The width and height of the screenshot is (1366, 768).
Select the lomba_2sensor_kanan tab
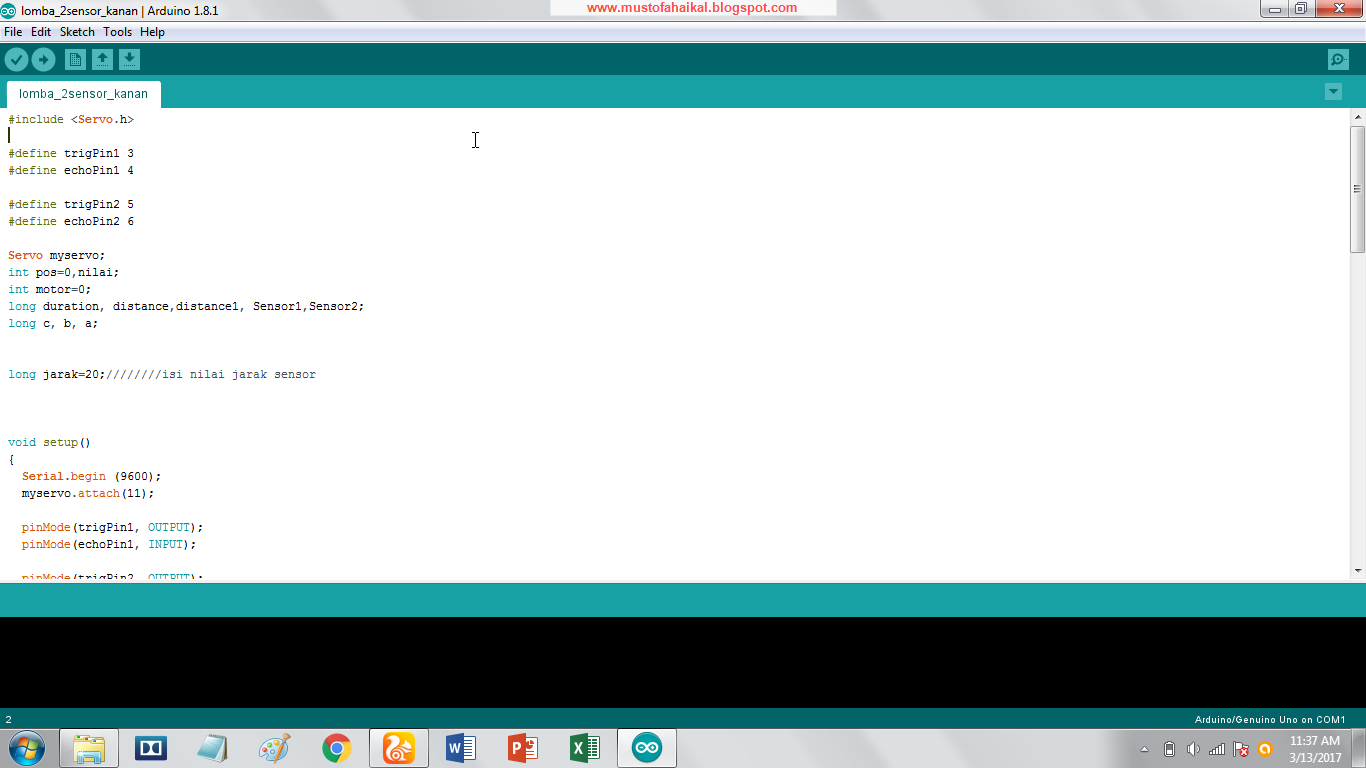click(83, 93)
